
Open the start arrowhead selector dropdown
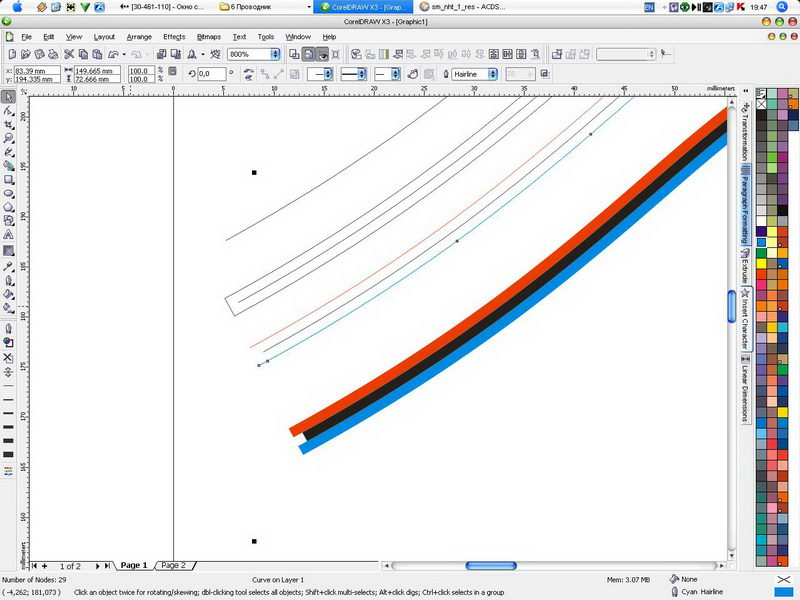click(328, 74)
